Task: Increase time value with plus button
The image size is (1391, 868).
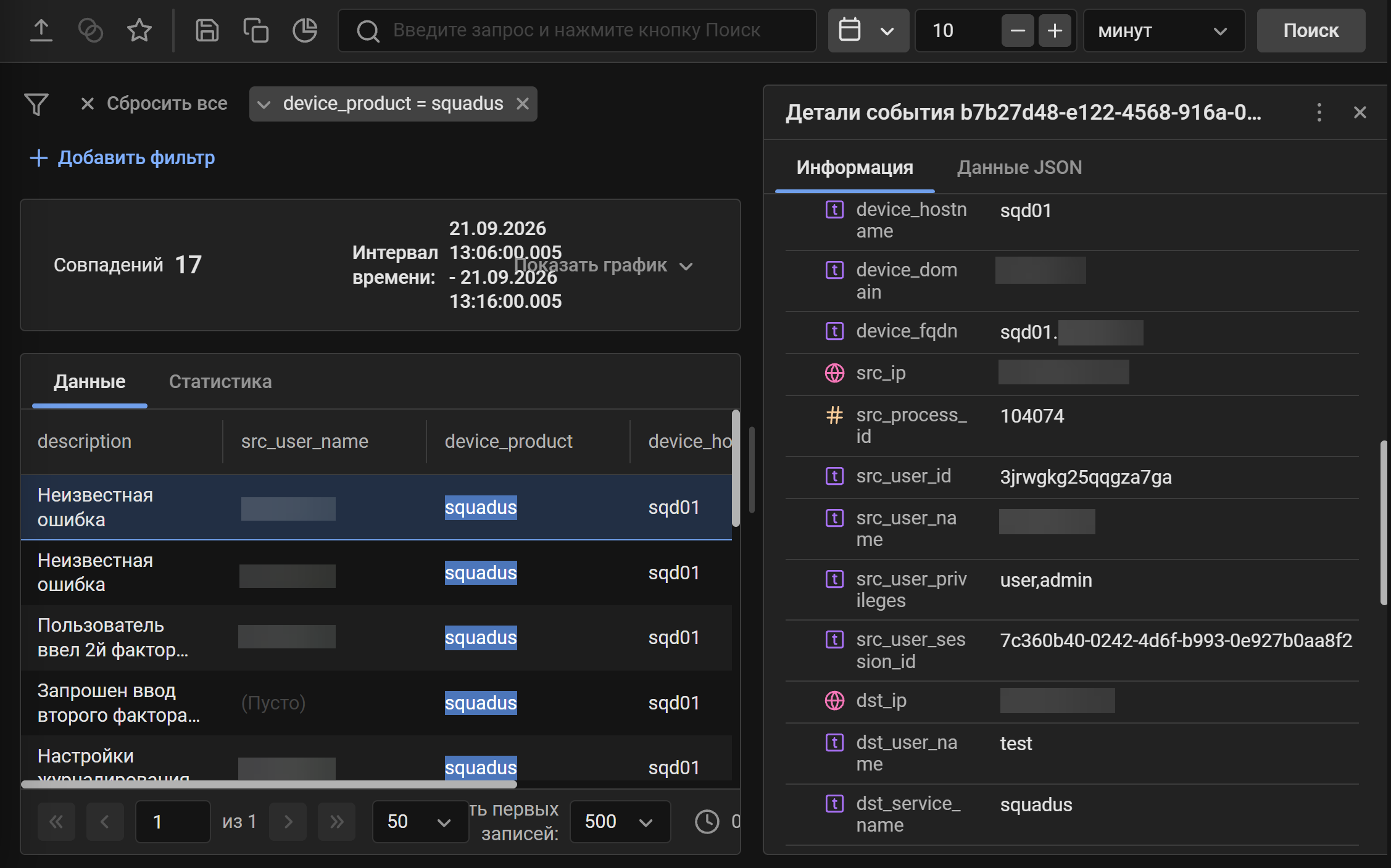Action: (1055, 30)
